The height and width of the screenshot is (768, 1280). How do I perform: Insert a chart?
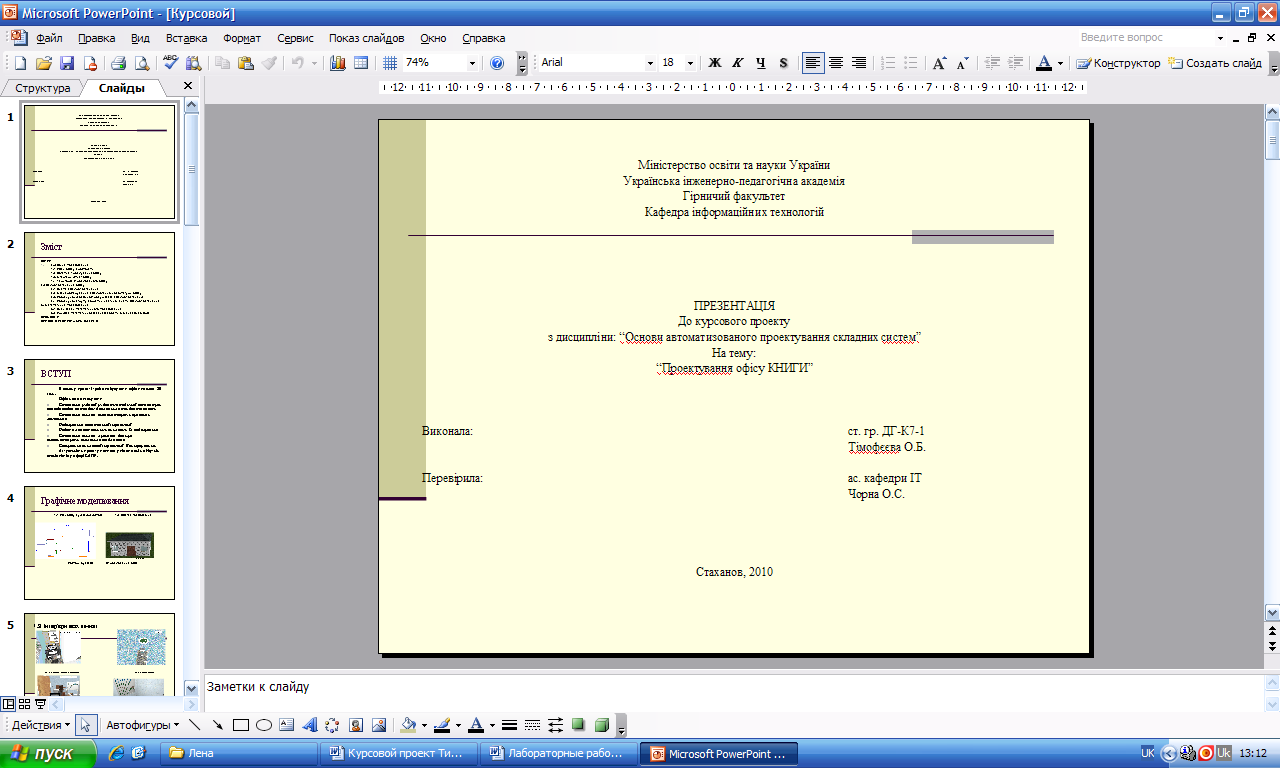(337, 63)
